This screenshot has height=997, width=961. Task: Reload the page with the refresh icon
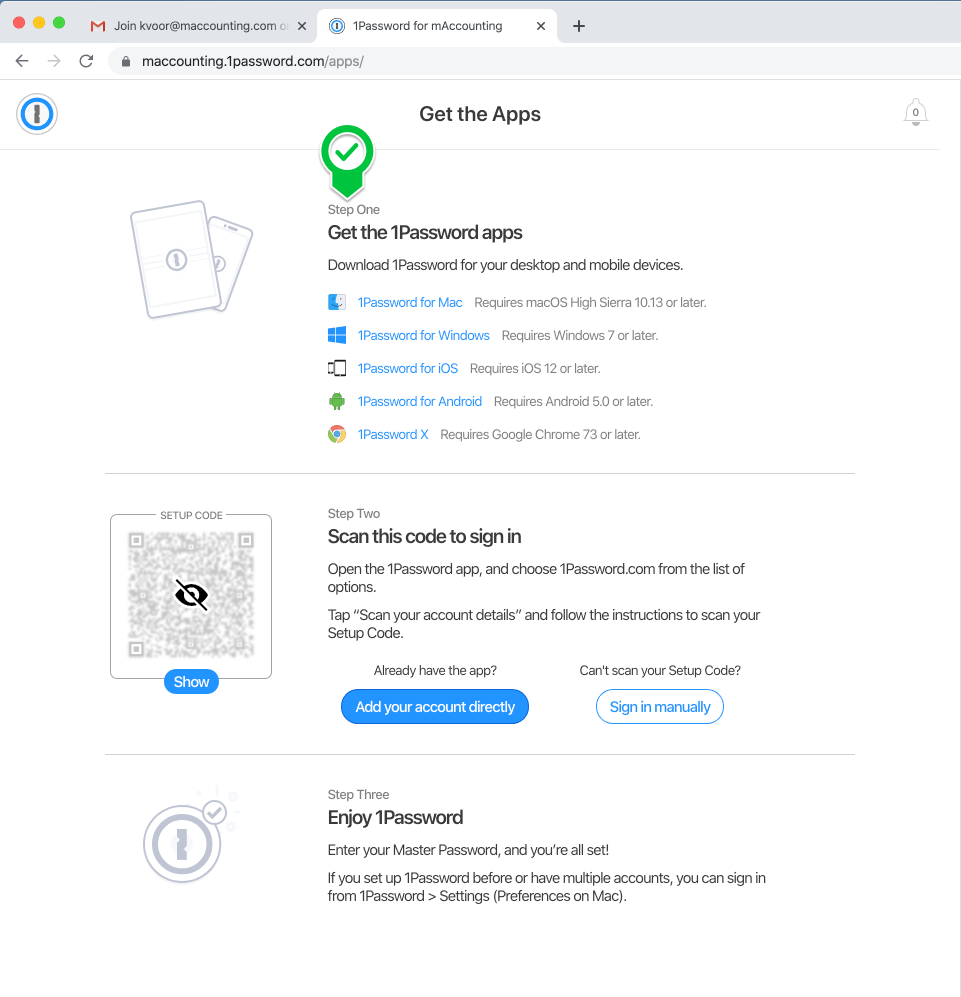pos(86,61)
